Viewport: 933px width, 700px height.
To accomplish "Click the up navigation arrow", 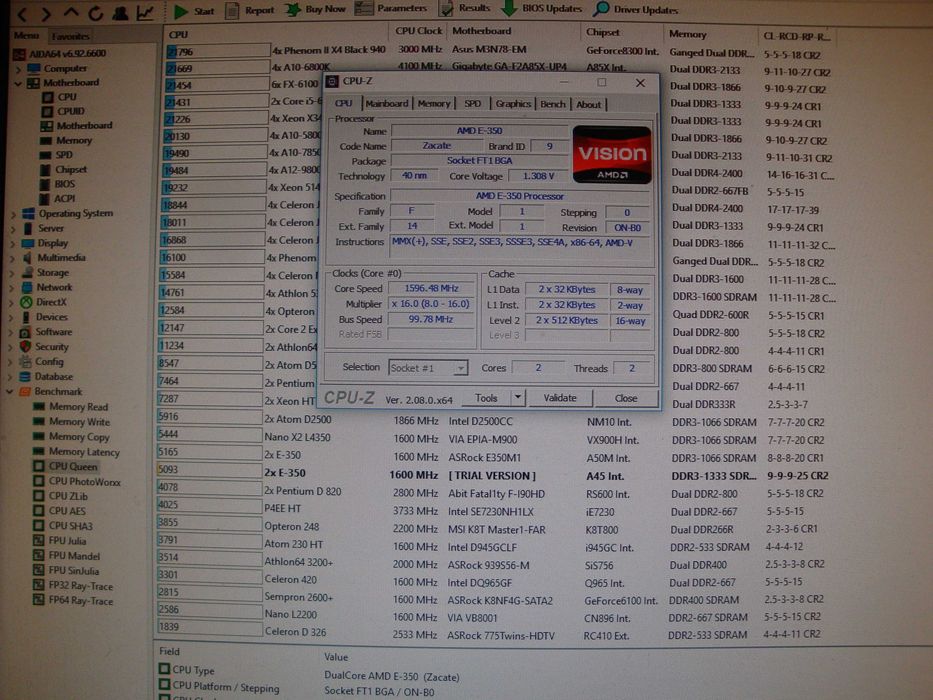I will [x=71, y=12].
